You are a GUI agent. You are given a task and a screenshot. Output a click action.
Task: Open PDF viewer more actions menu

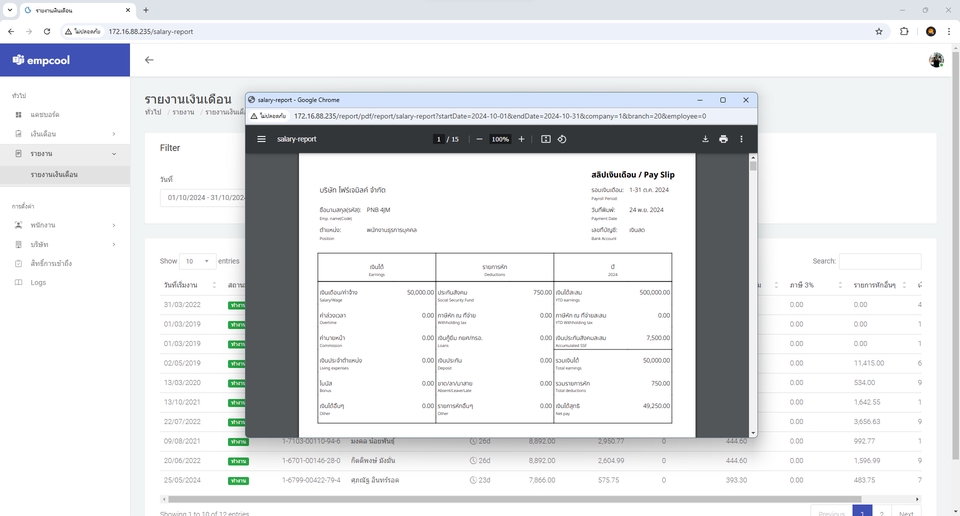coord(741,139)
